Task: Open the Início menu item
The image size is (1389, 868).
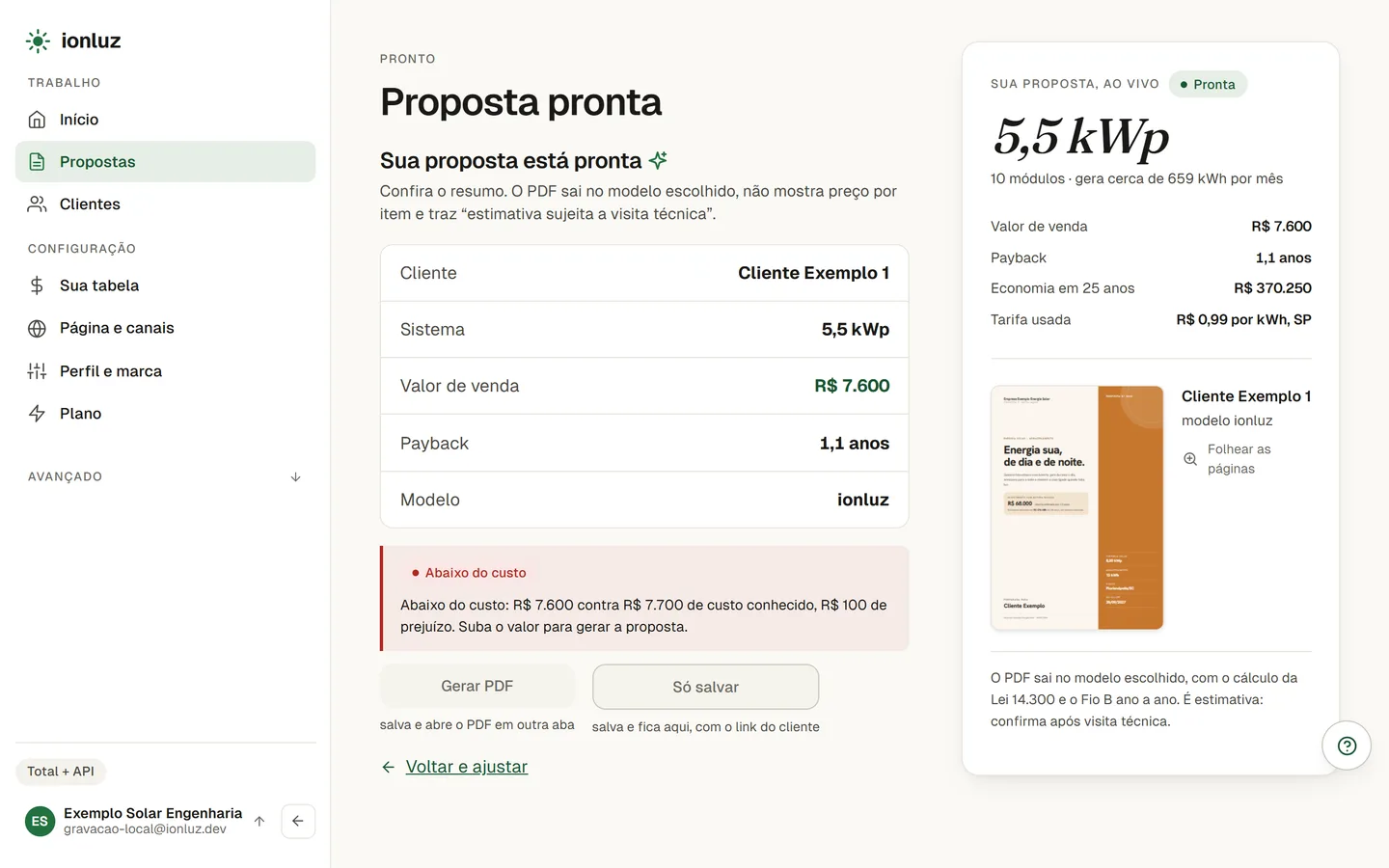Action: [x=165, y=120]
